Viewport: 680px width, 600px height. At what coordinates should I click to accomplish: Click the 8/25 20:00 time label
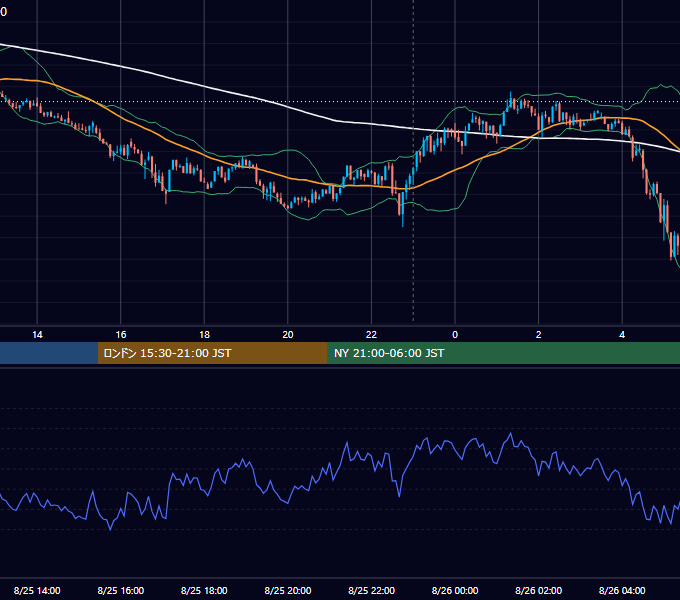click(x=288, y=590)
